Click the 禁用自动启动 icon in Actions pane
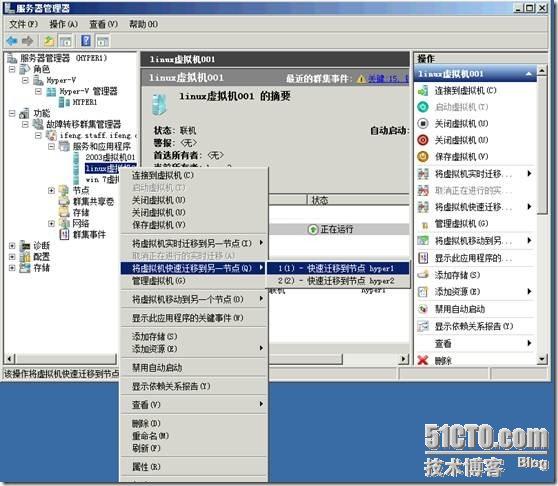 423,308
